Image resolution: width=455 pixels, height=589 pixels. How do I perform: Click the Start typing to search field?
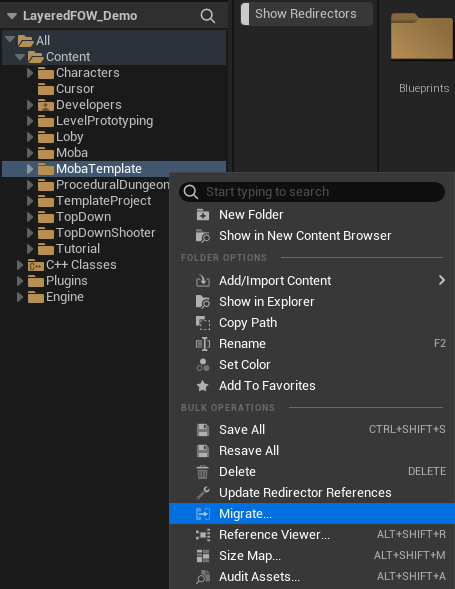312,192
